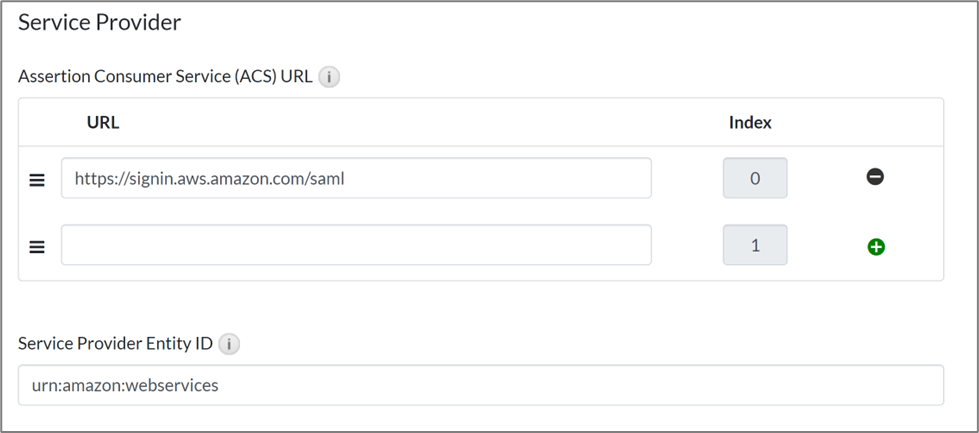Click the urn:amazon:webservices text value
This screenshot has width=979, height=433.
click(125, 384)
